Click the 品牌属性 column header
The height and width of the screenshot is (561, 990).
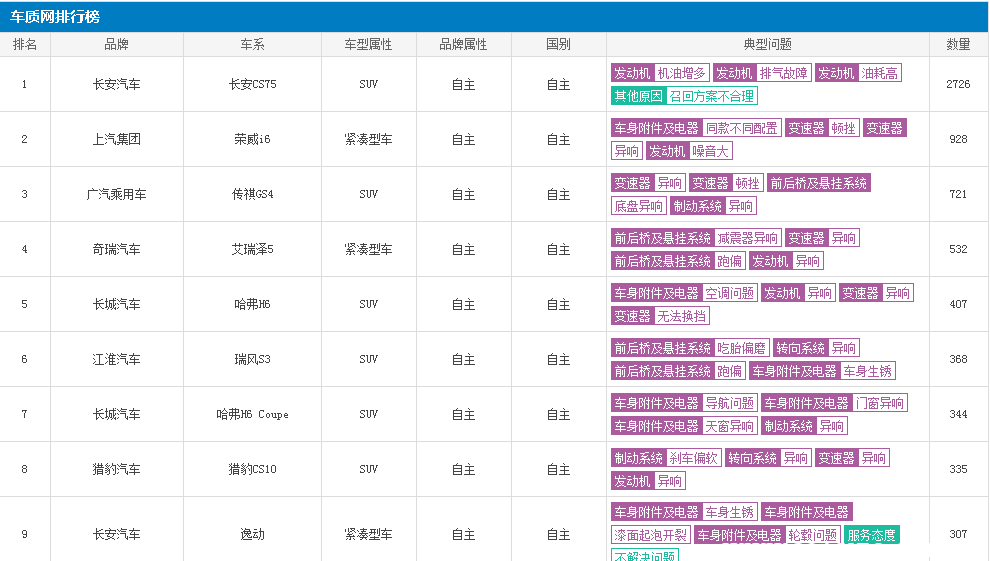[463, 44]
